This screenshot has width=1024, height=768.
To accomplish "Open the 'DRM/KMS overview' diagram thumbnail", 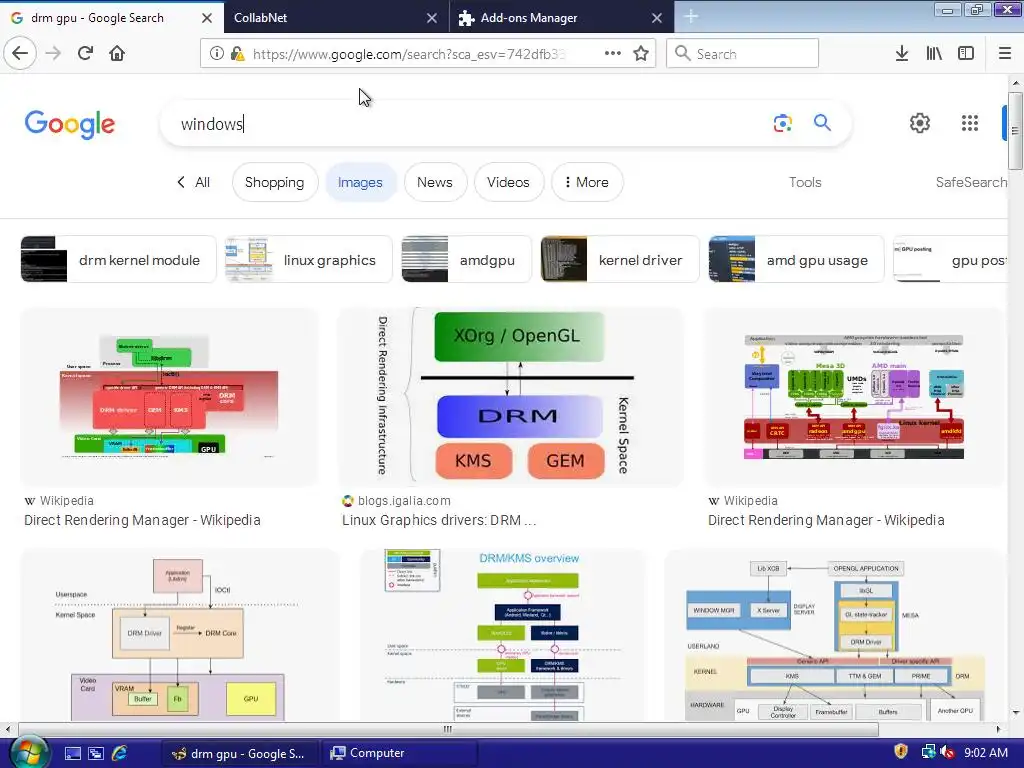I will 504,635.
